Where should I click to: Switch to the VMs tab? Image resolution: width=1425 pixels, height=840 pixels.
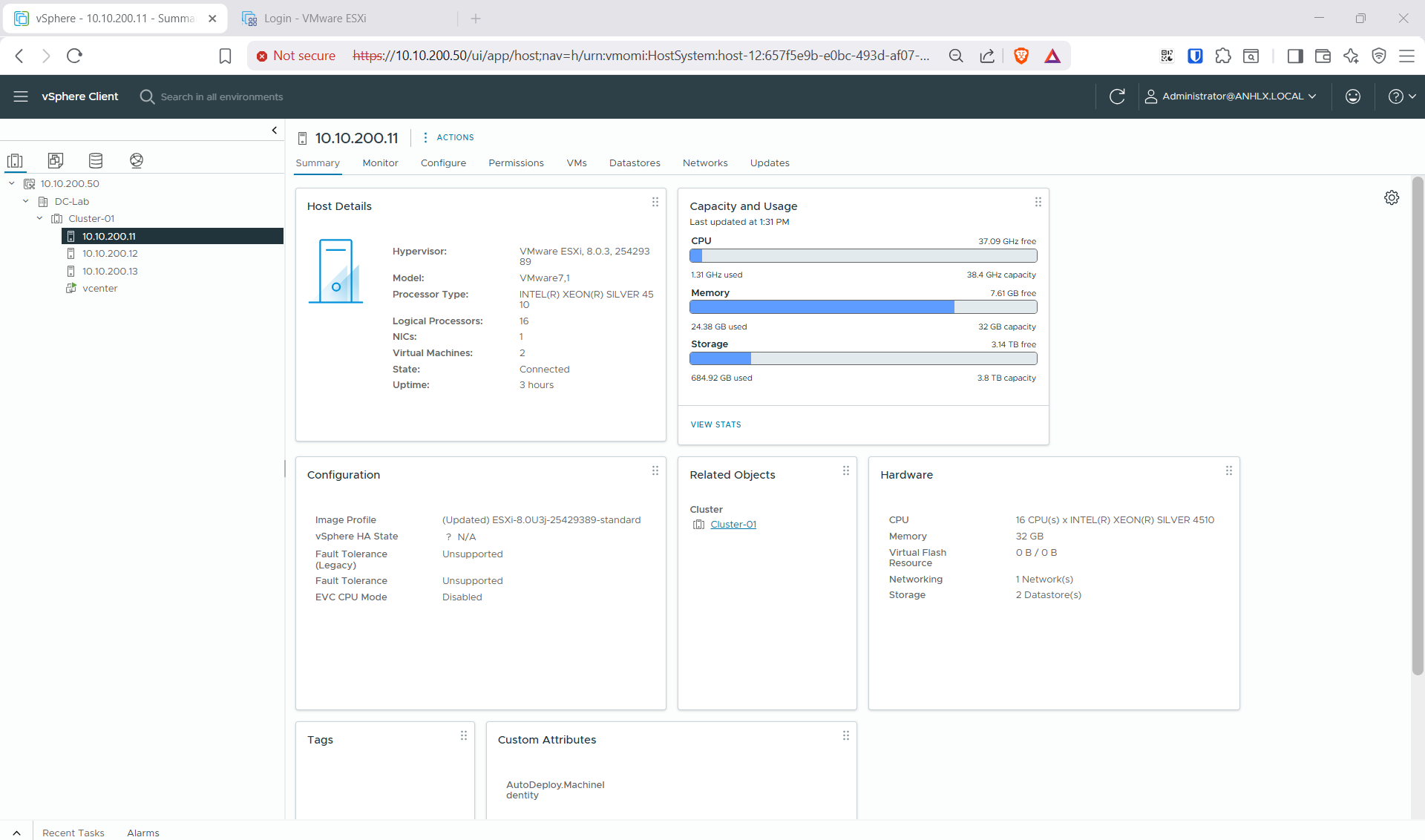[577, 163]
